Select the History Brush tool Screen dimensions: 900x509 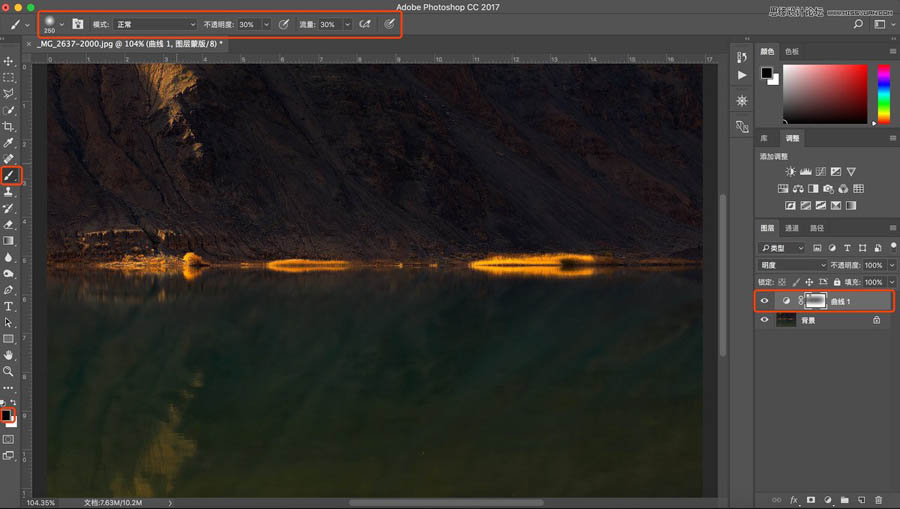tap(9, 208)
